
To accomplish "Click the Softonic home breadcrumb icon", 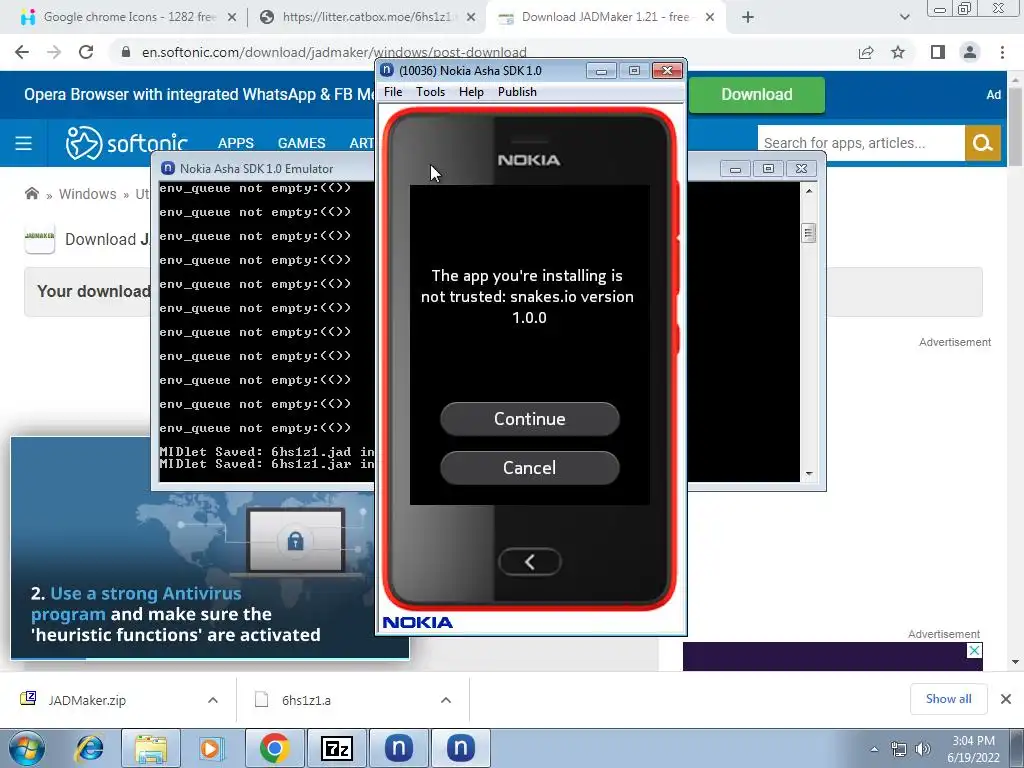I will coord(31,193).
